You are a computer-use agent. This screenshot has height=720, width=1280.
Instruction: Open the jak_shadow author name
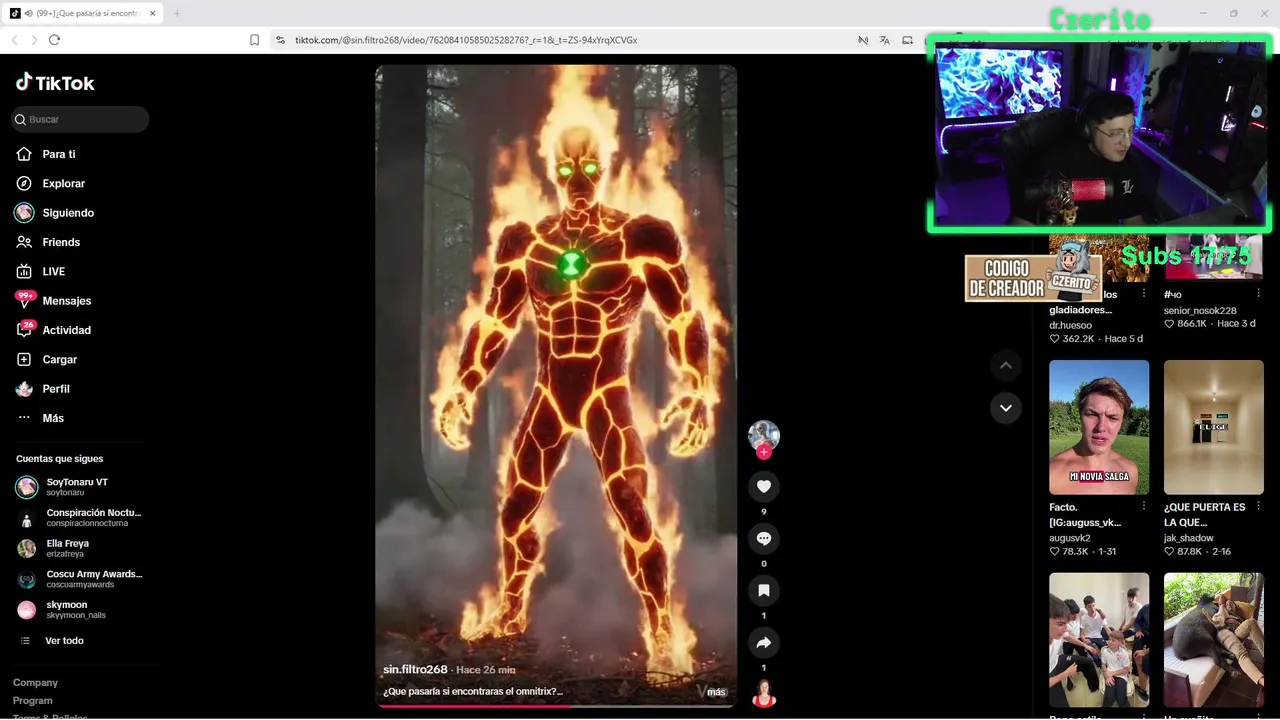[1189, 538]
